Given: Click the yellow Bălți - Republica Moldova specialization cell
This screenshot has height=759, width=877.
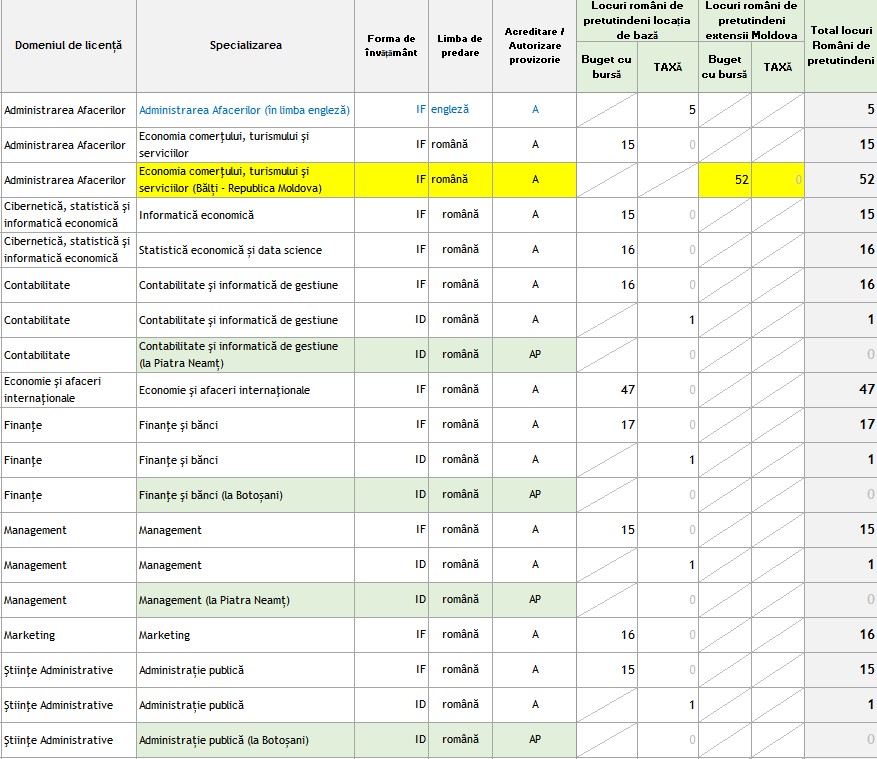Looking at the screenshot, I should [246, 180].
